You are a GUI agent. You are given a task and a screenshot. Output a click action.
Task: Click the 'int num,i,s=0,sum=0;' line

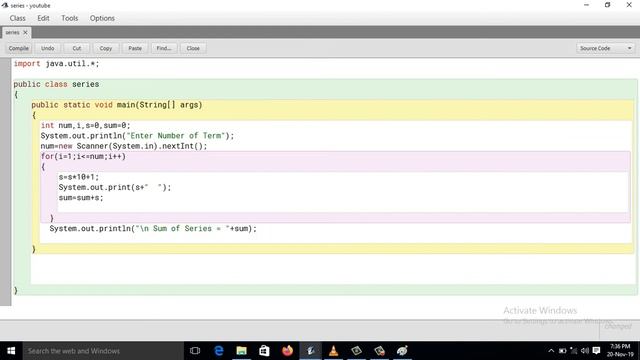85,125
